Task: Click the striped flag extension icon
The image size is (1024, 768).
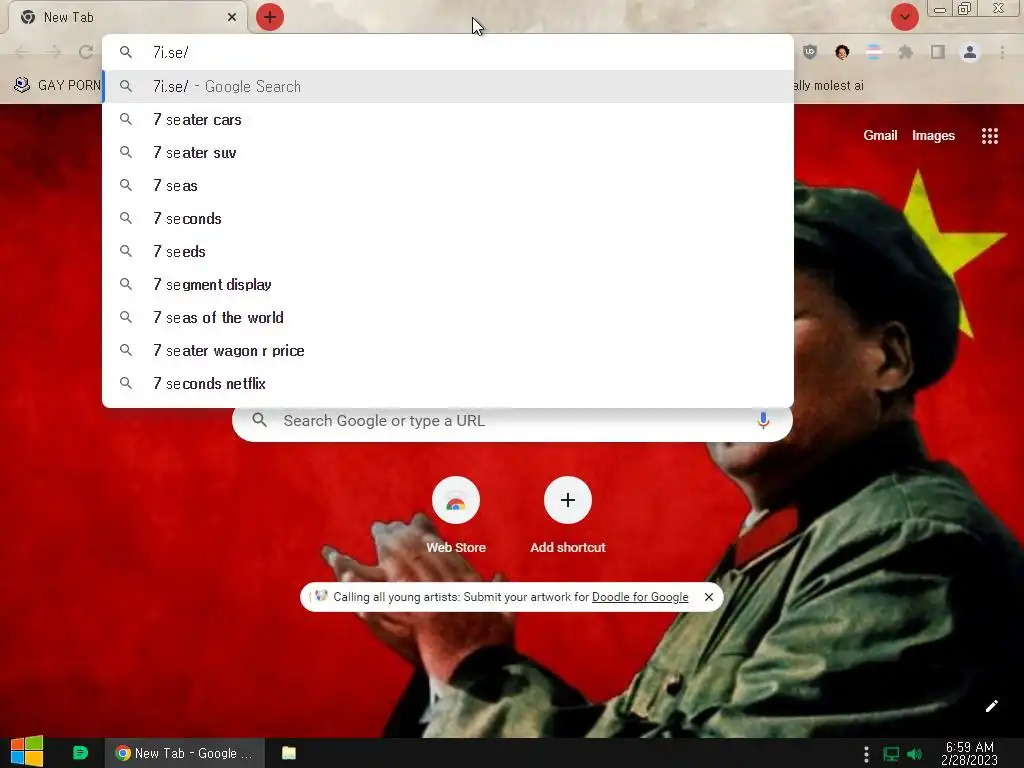Action: tap(874, 52)
